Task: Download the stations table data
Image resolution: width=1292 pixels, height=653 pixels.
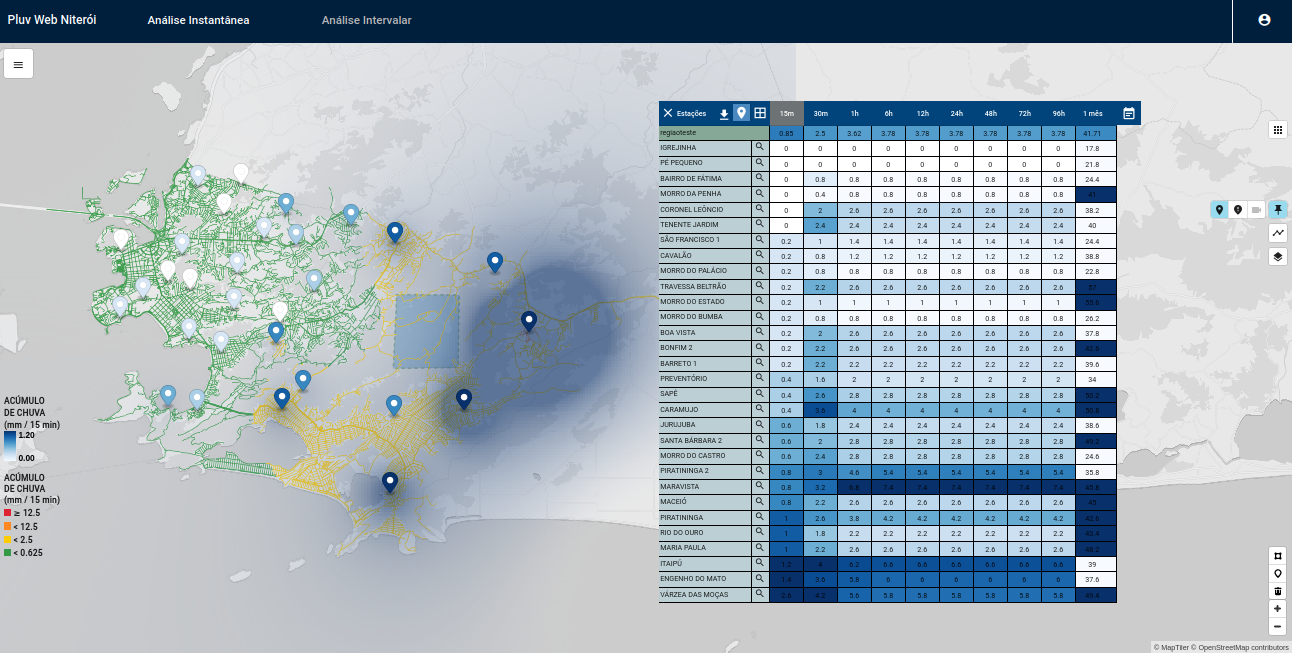Action: point(724,114)
